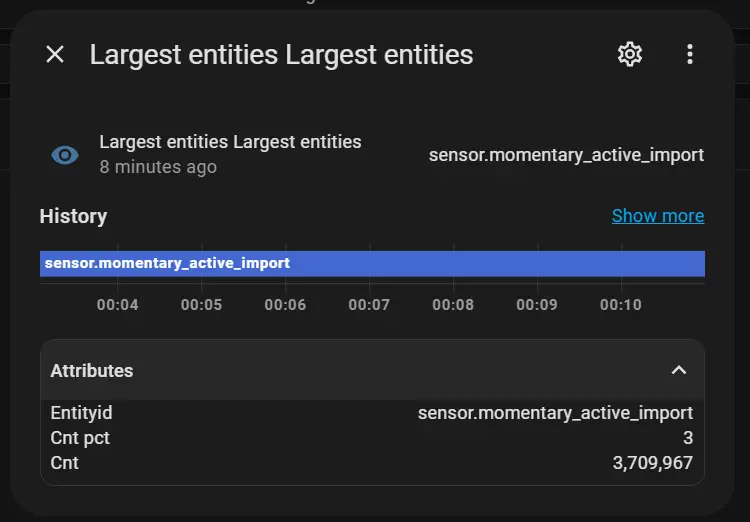Image resolution: width=750 pixels, height=522 pixels.
Task: Click the dialog title text
Action: click(x=281, y=55)
